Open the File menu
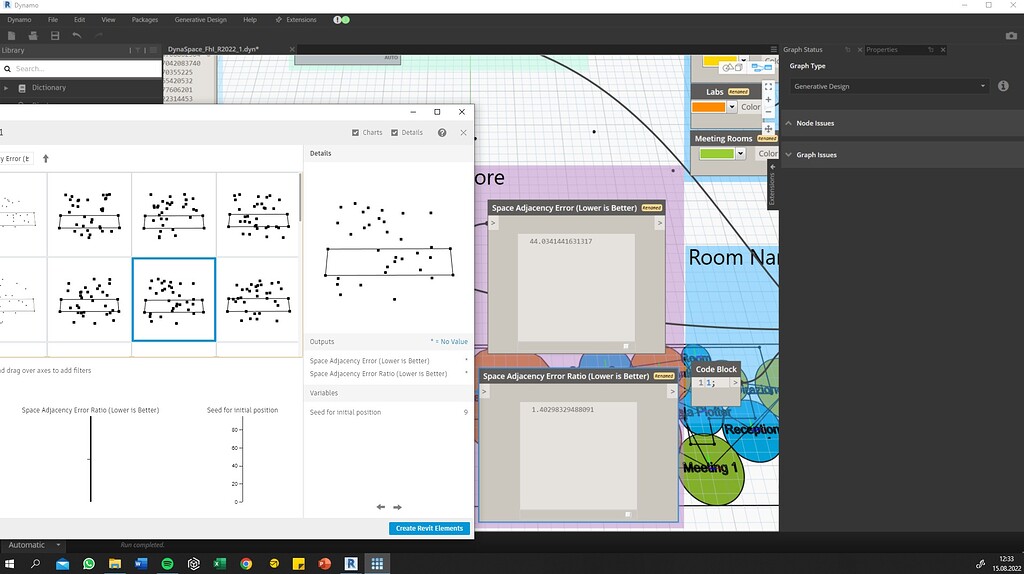This screenshot has height=574, width=1024. click(x=53, y=20)
